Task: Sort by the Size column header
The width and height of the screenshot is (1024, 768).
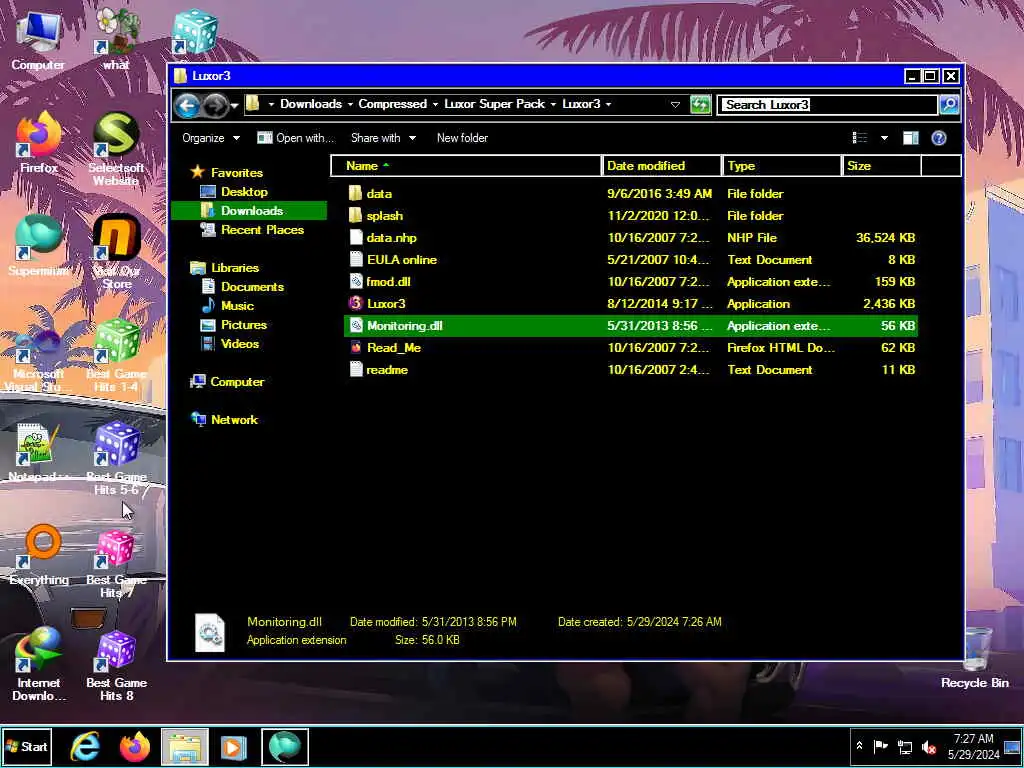Action: point(882,166)
